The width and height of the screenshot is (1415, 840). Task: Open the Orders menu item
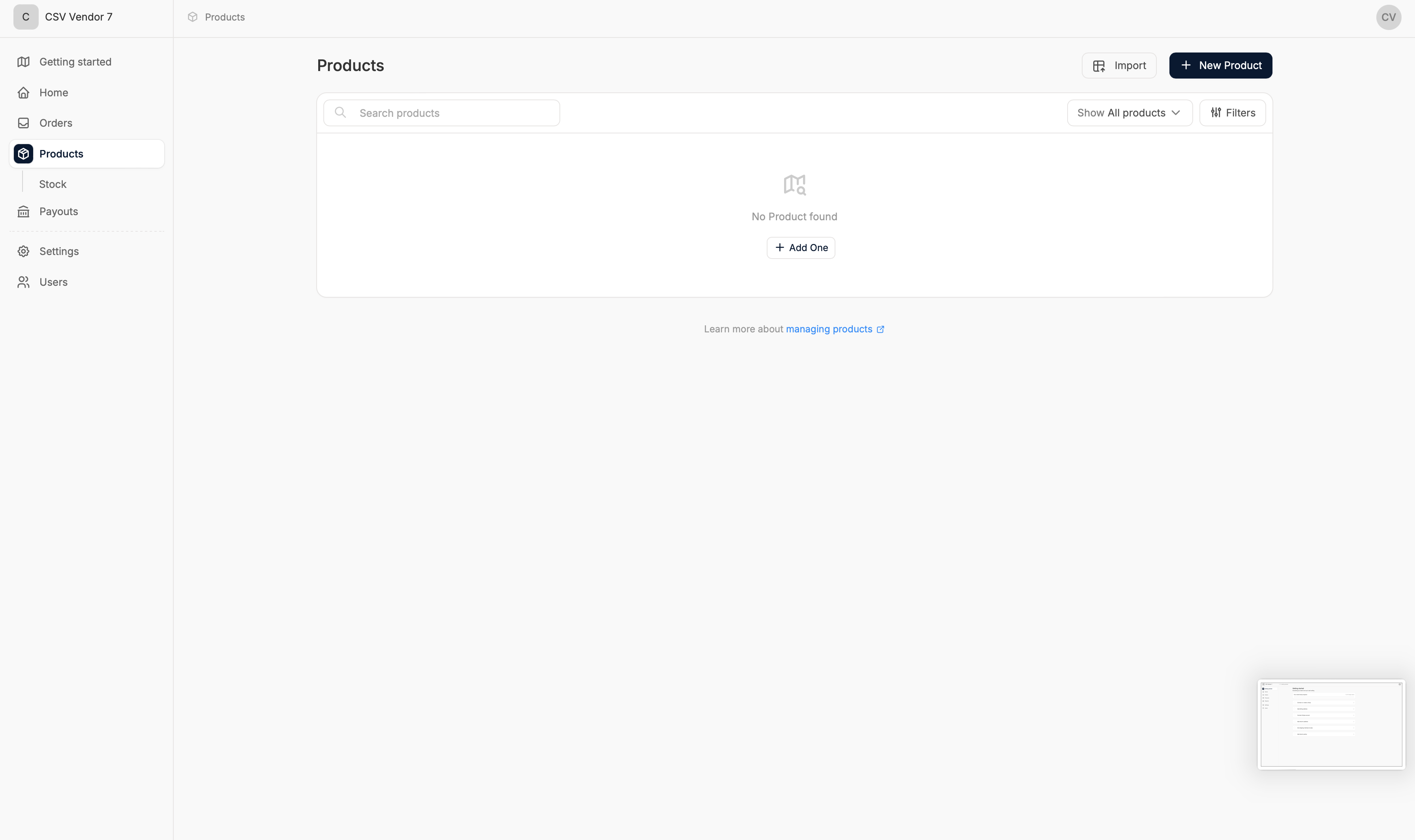click(55, 123)
